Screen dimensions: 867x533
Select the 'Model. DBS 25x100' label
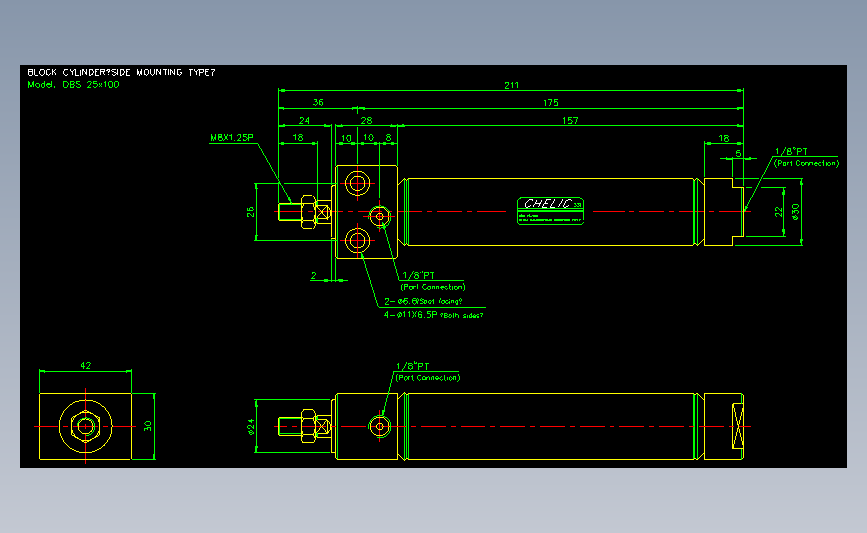click(73, 85)
